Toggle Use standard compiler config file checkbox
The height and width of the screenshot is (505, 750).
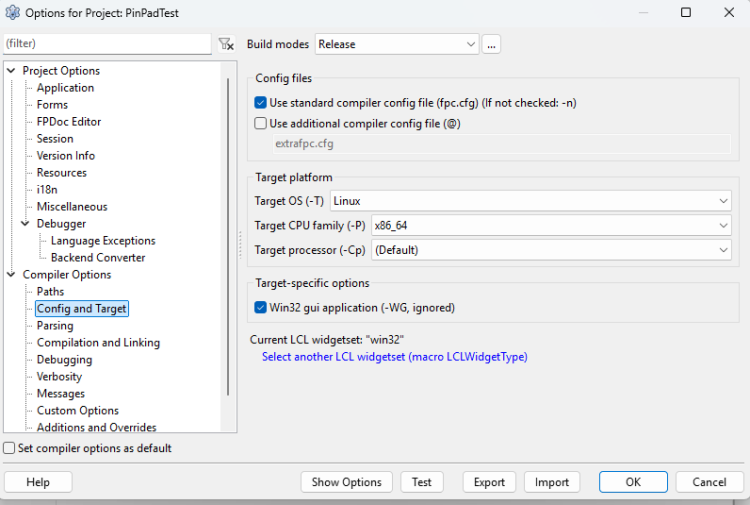pos(261,103)
